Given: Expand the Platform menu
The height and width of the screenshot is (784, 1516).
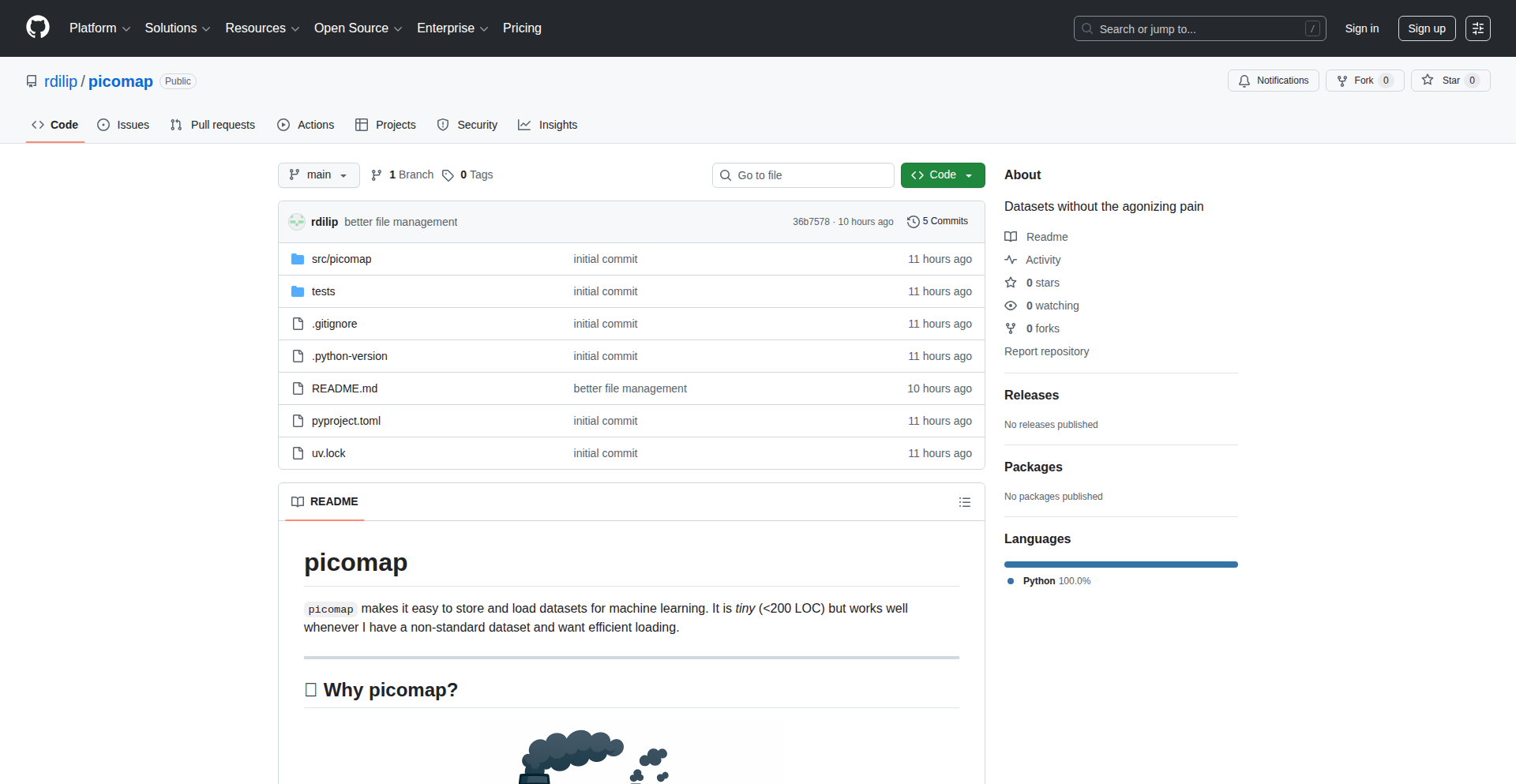Looking at the screenshot, I should (99, 28).
